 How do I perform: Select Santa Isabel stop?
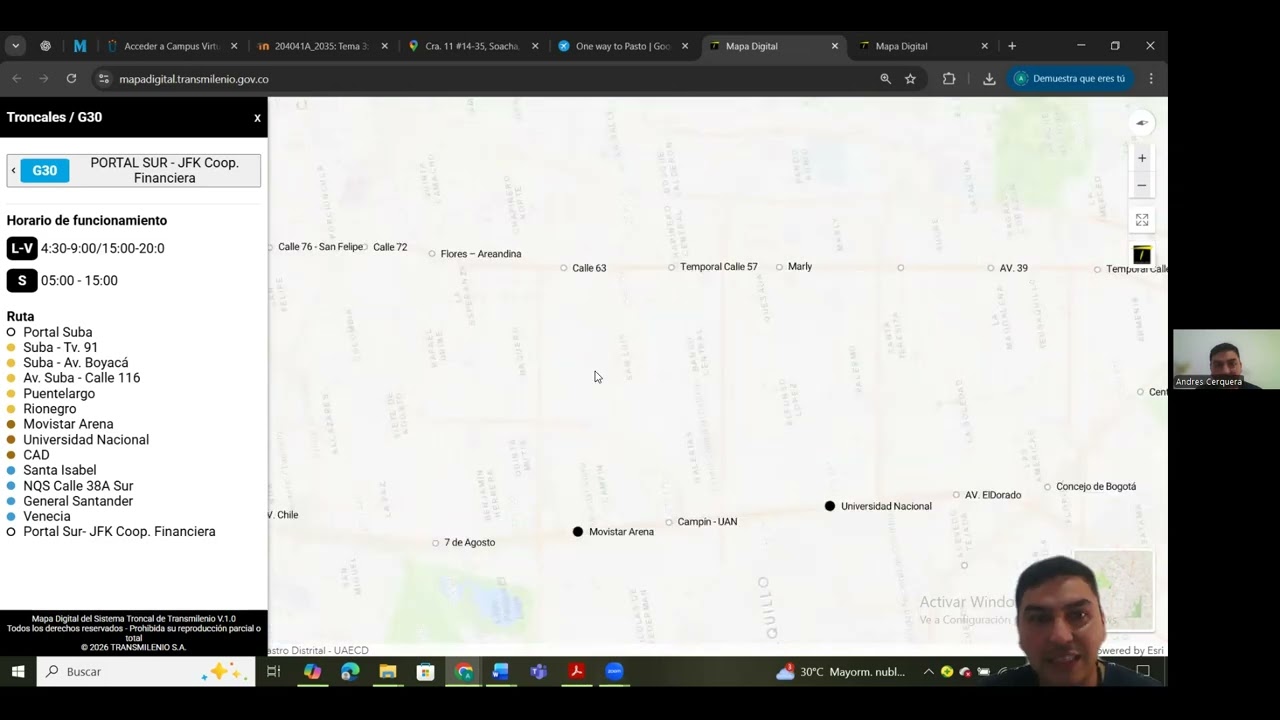coord(60,470)
